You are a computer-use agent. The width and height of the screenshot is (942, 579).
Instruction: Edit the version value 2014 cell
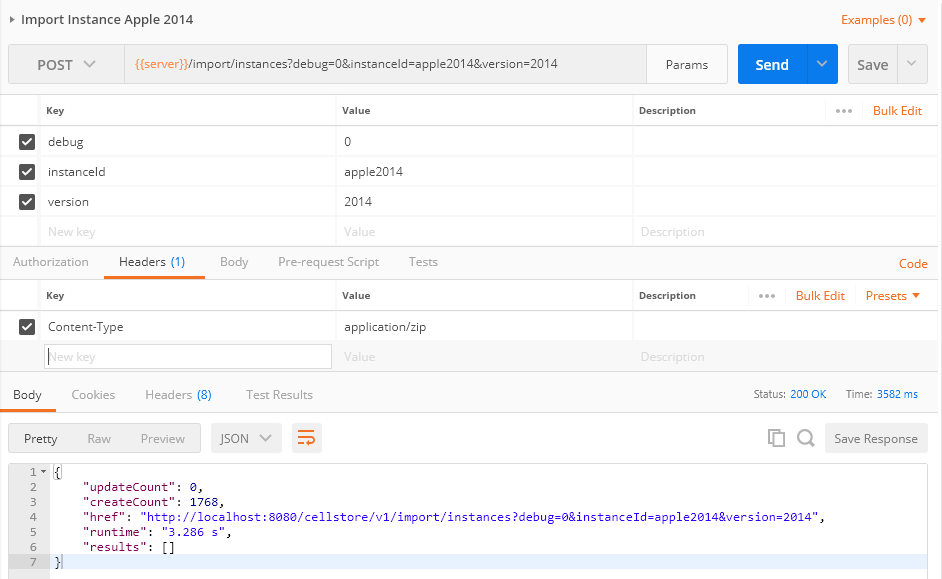coord(484,202)
